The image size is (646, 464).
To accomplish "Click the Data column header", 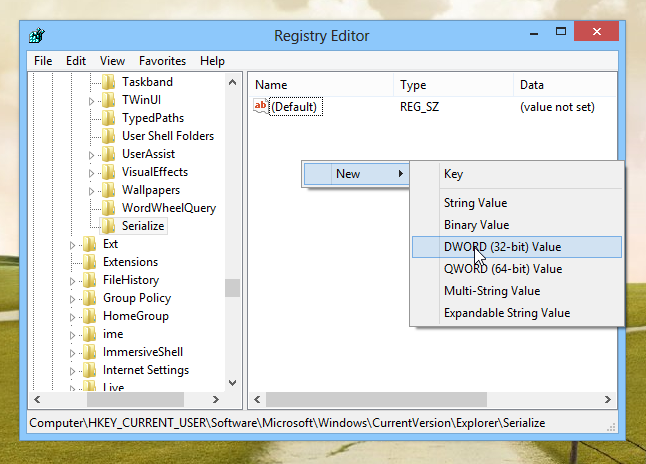I will click(565, 85).
